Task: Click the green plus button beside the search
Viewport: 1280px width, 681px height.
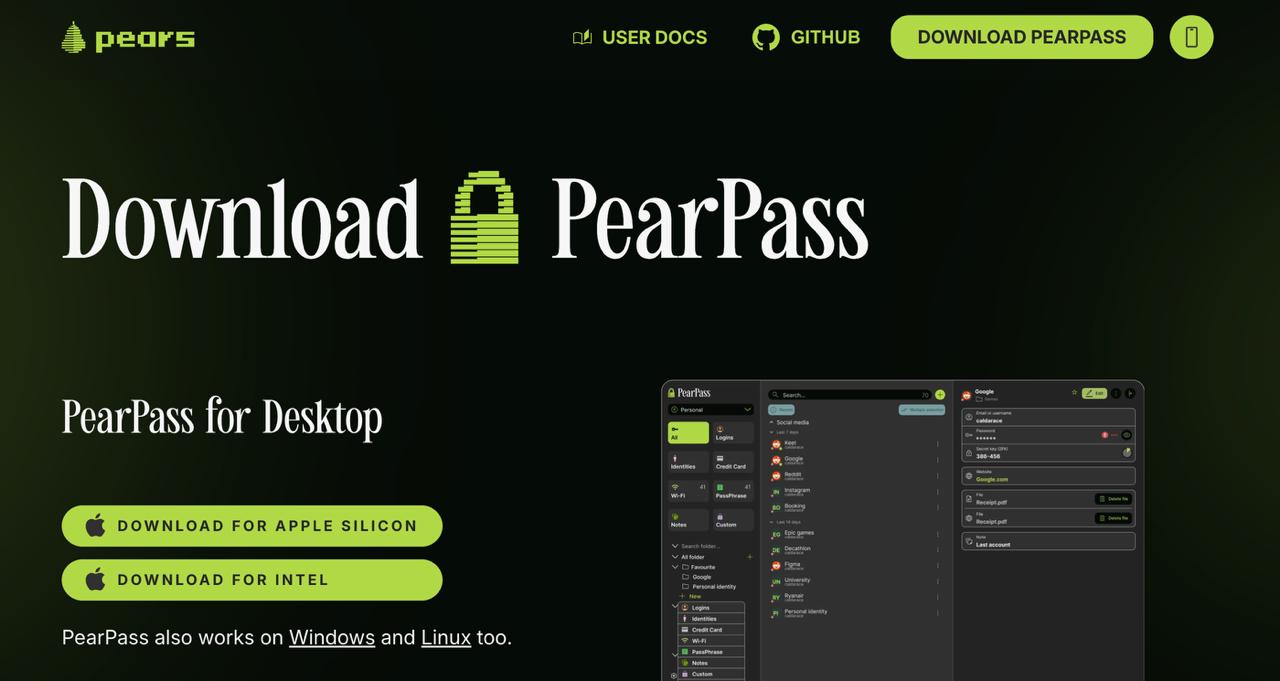Action: [x=940, y=395]
